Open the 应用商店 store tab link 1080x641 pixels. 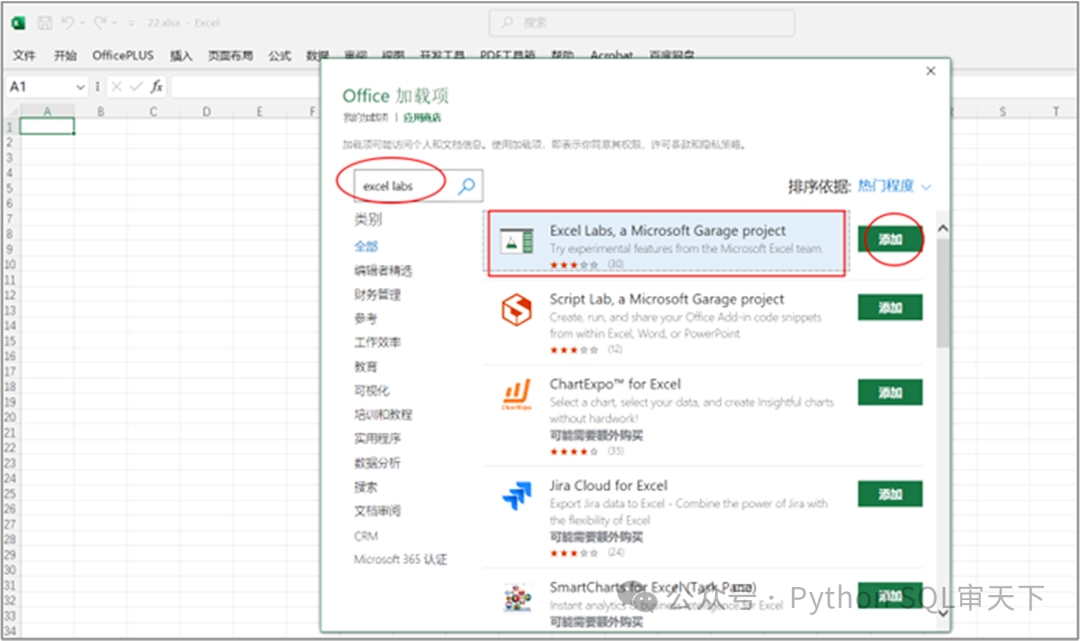point(422,118)
